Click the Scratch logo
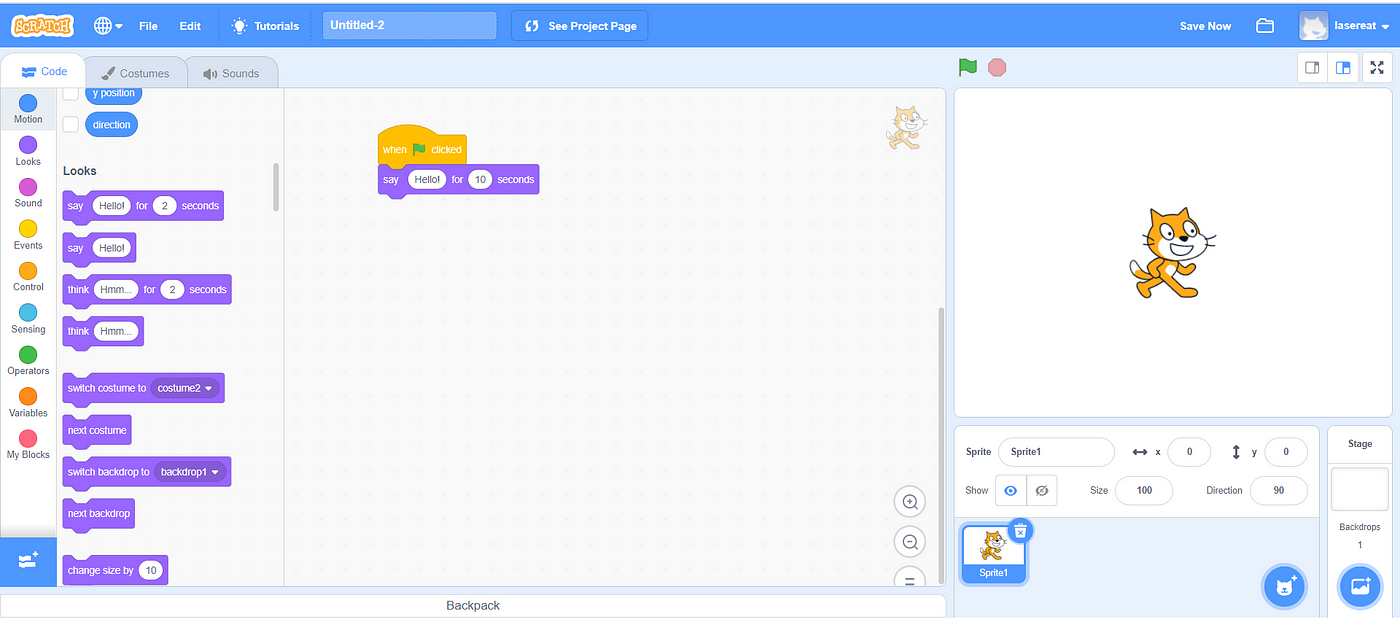Viewport: 1400px width, 622px height. point(43,25)
